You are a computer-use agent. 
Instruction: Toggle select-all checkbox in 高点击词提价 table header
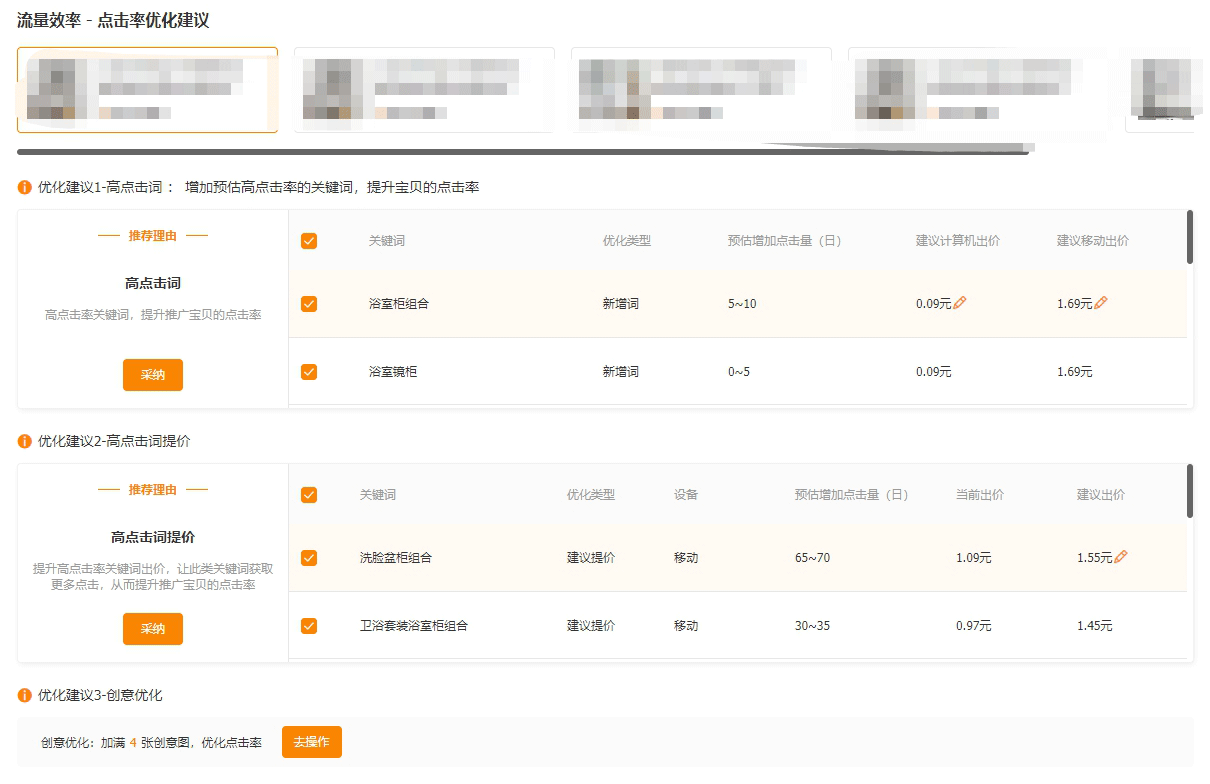click(309, 495)
